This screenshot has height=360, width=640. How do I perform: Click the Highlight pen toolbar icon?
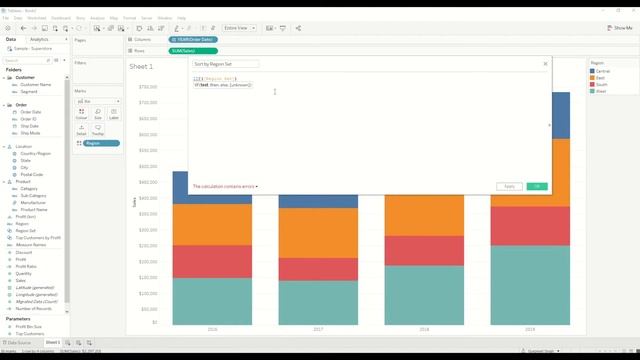pyautogui.click(x=177, y=28)
